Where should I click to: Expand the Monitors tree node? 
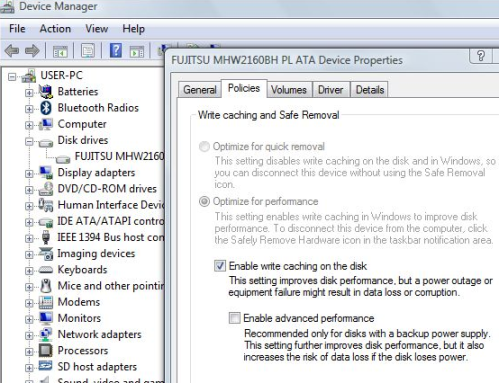29,319
